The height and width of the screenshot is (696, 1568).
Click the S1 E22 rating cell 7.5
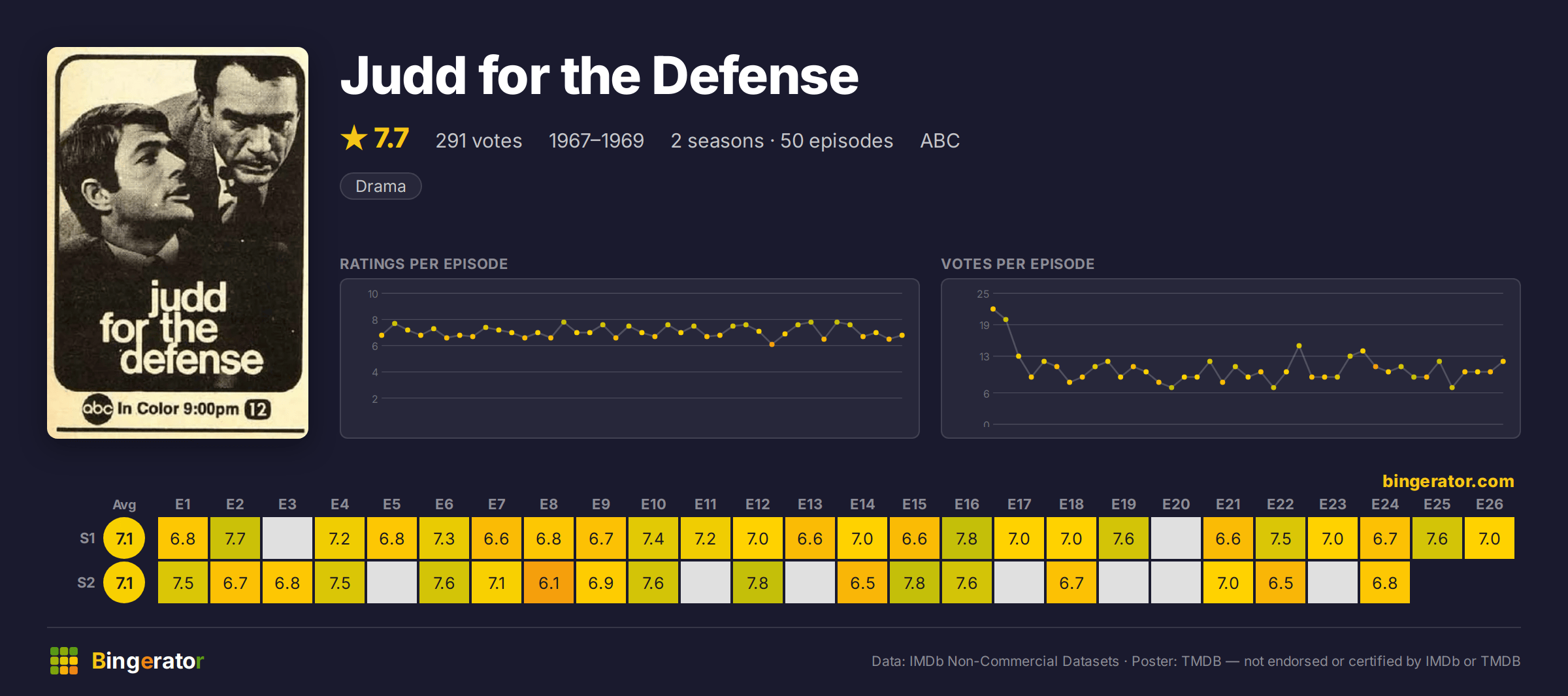tap(1281, 539)
